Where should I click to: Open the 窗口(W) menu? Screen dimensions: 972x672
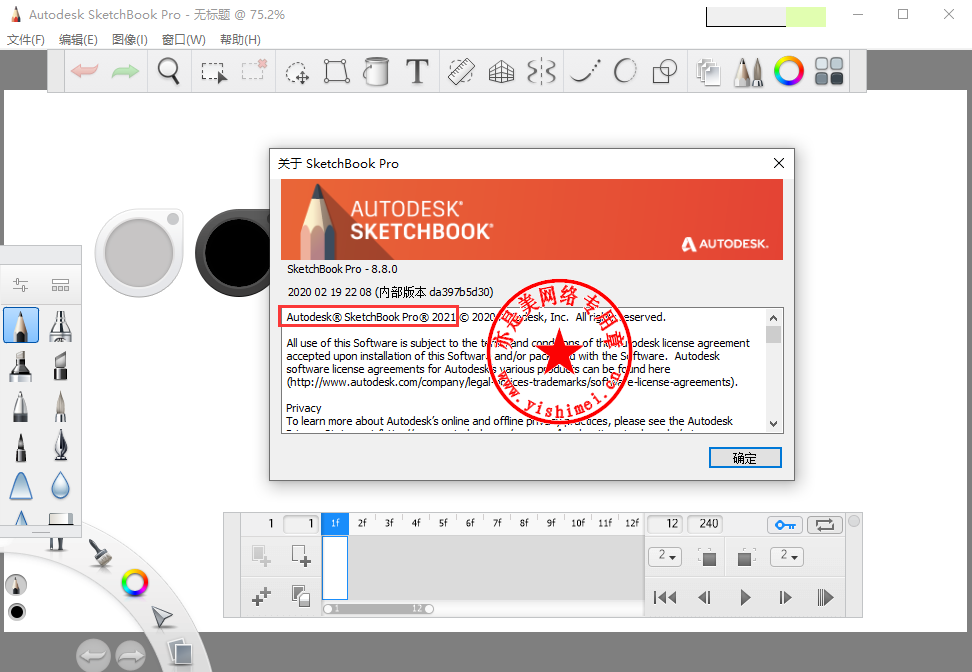tap(183, 40)
